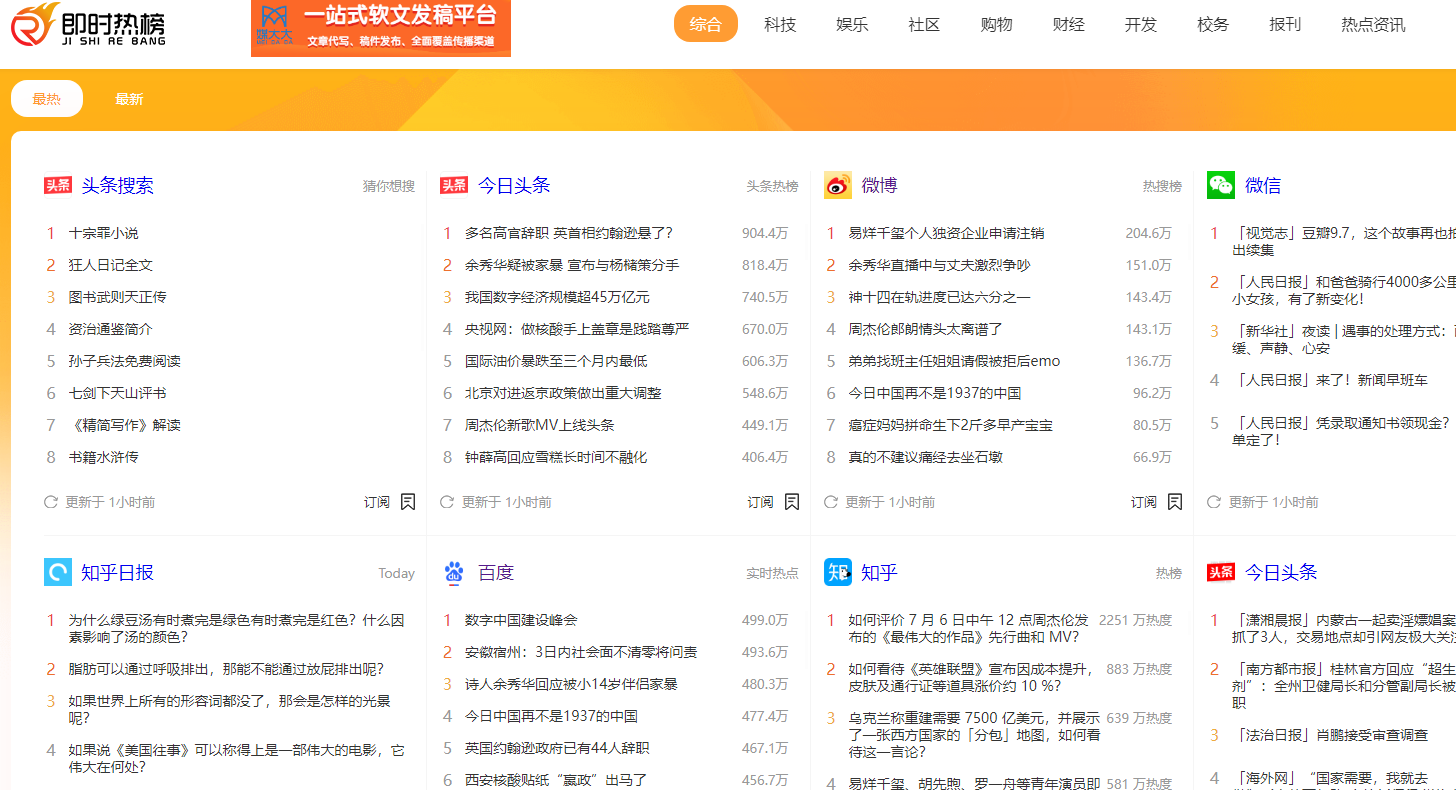
Task: Click the 知乎日报 blue icon
Action: coord(58,572)
